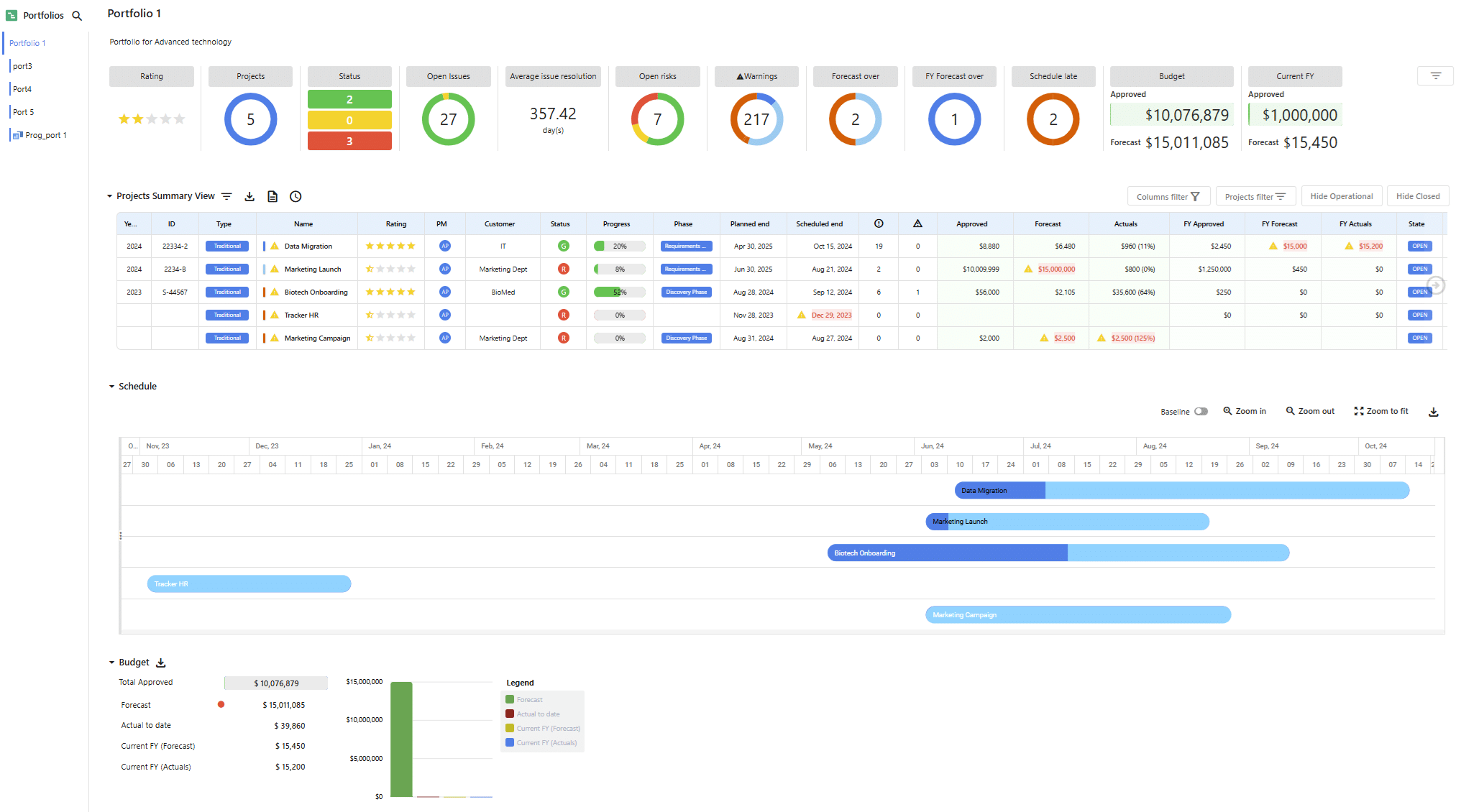Click the round arrow button at table right edge
This screenshot has width=1461, height=812.
pos(1436,285)
